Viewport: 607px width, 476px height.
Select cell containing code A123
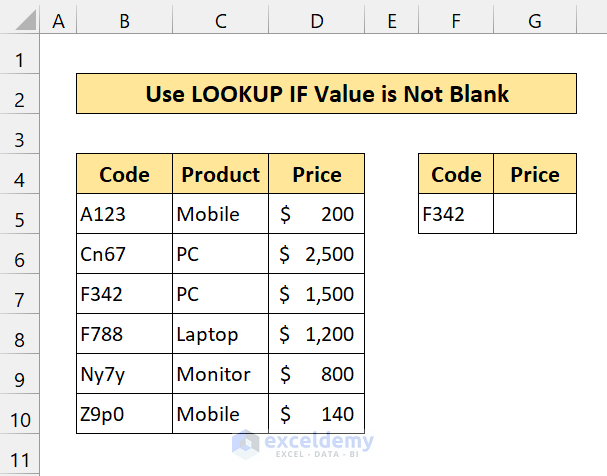pyautogui.click(x=124, y=214)
